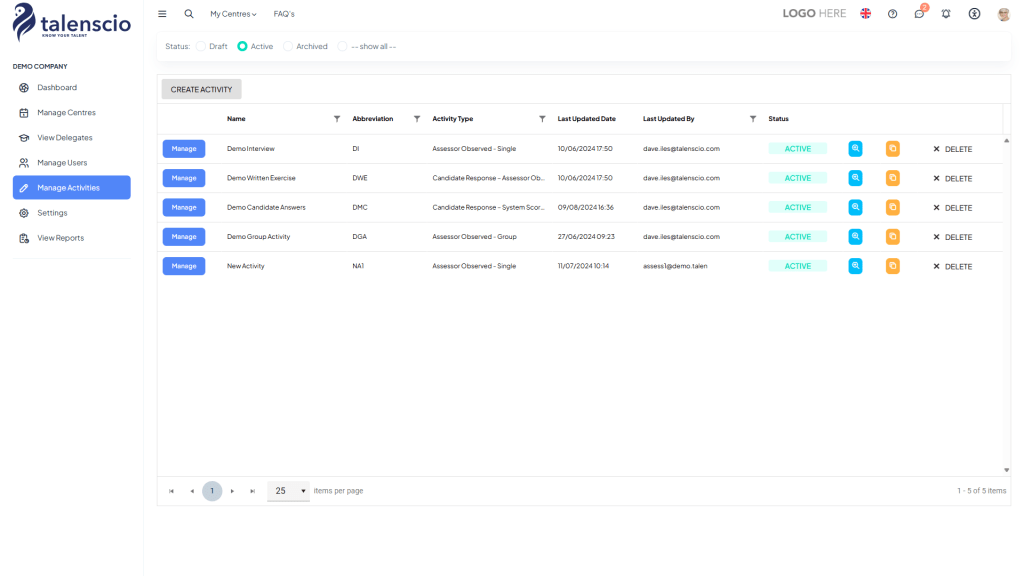Preview the New Activity row
Viewport: 1024px width, 576px height.
tap(855, 266)
